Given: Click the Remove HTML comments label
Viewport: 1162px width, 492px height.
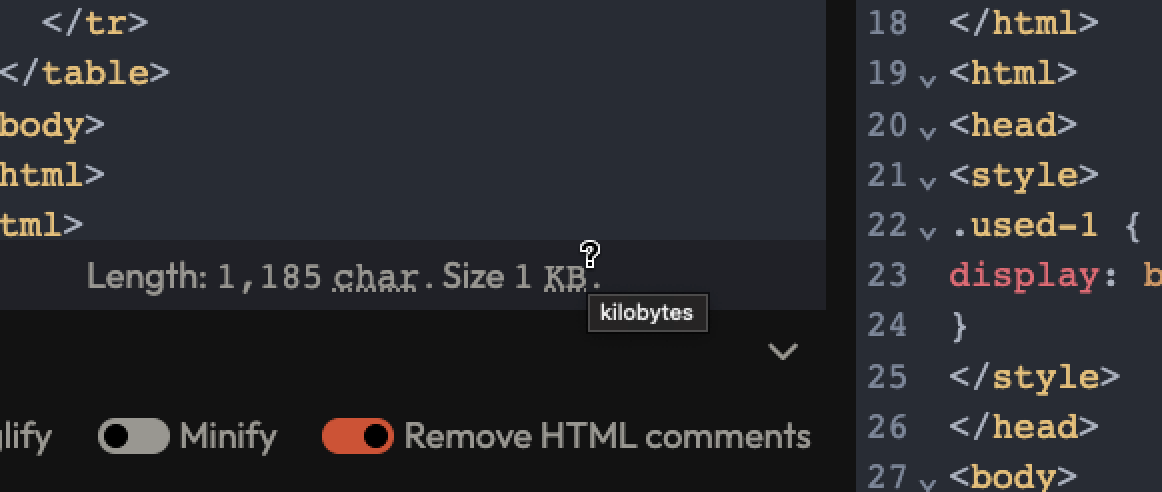Looking at the screenshot, I should coord(607,436).
